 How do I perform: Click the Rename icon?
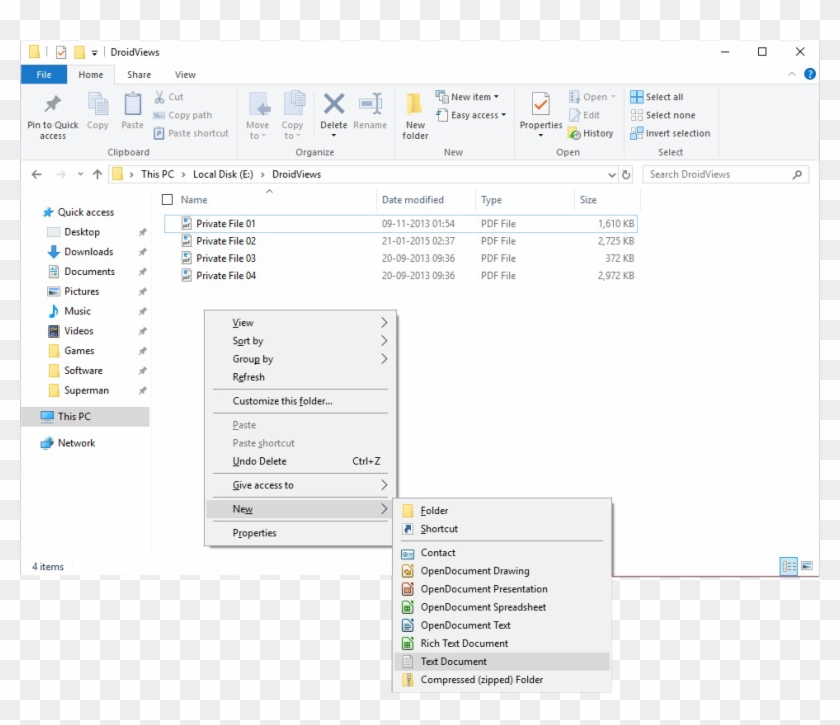370,103
